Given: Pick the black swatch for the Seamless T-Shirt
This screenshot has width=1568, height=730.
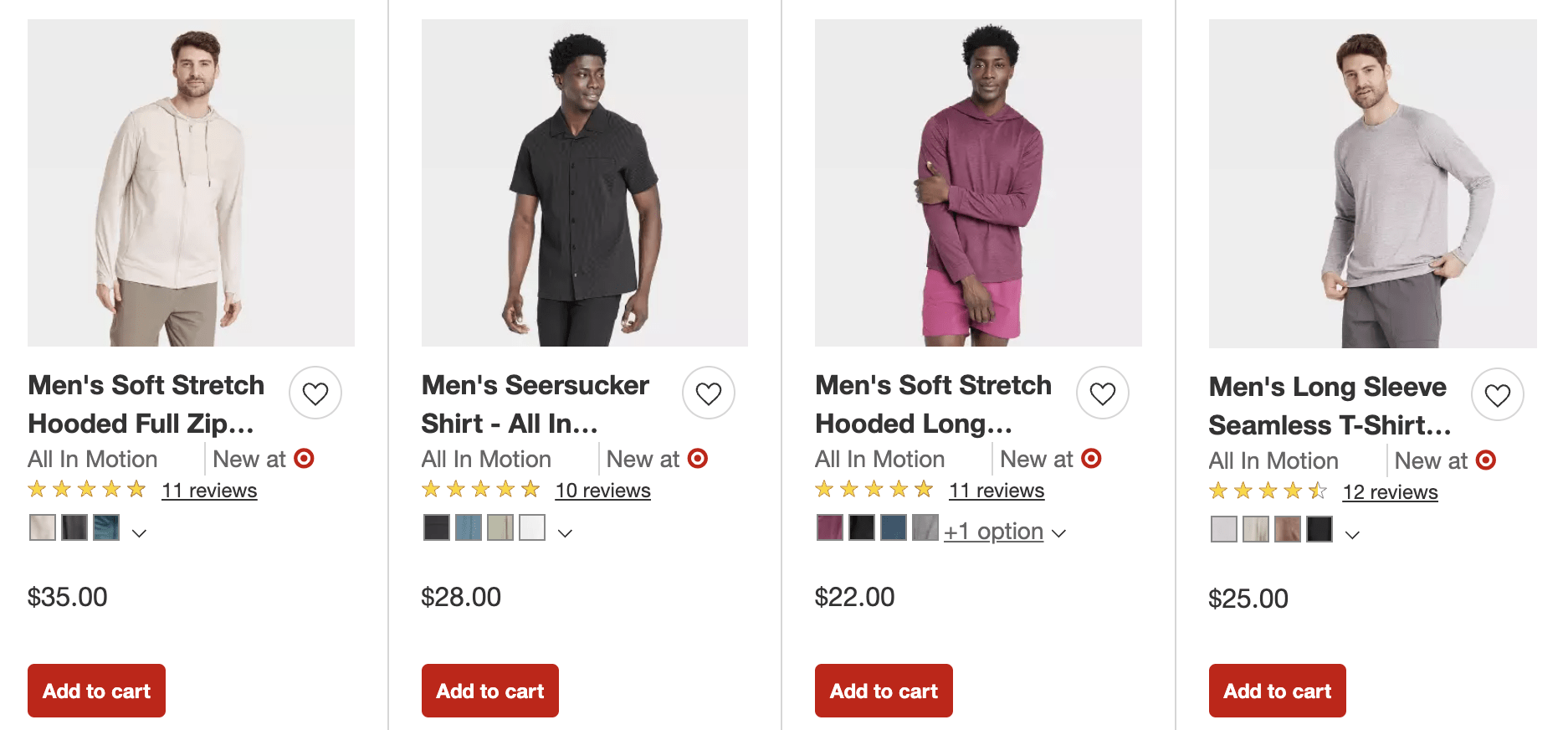Looking at the screenshot, I should tap(1319, 530).
